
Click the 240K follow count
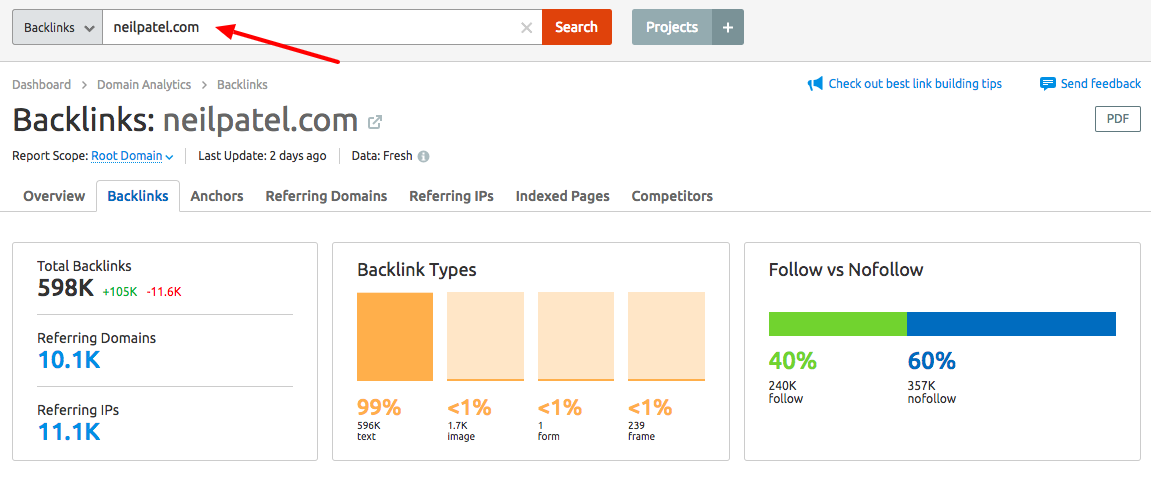point(782,387)
